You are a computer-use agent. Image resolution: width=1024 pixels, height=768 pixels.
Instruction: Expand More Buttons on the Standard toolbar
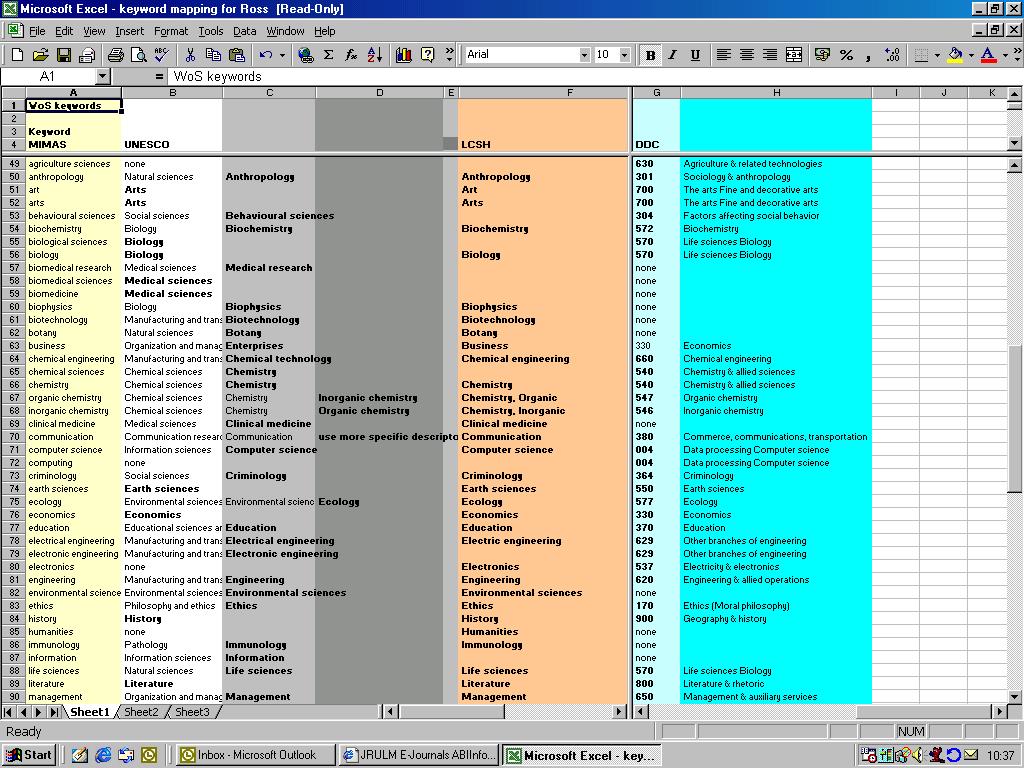[449, 55]
